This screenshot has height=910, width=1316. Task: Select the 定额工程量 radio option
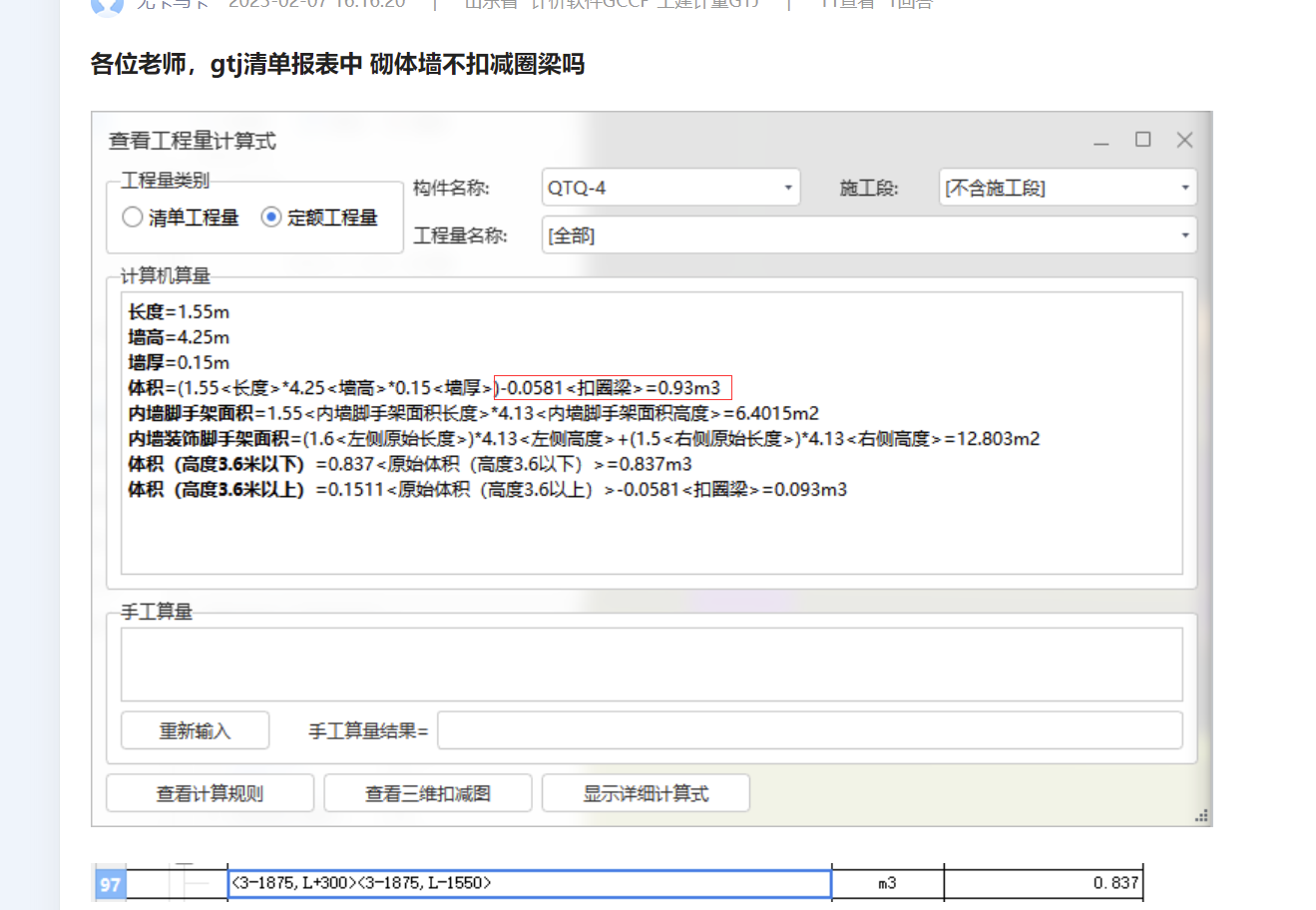tap(319, 218)
